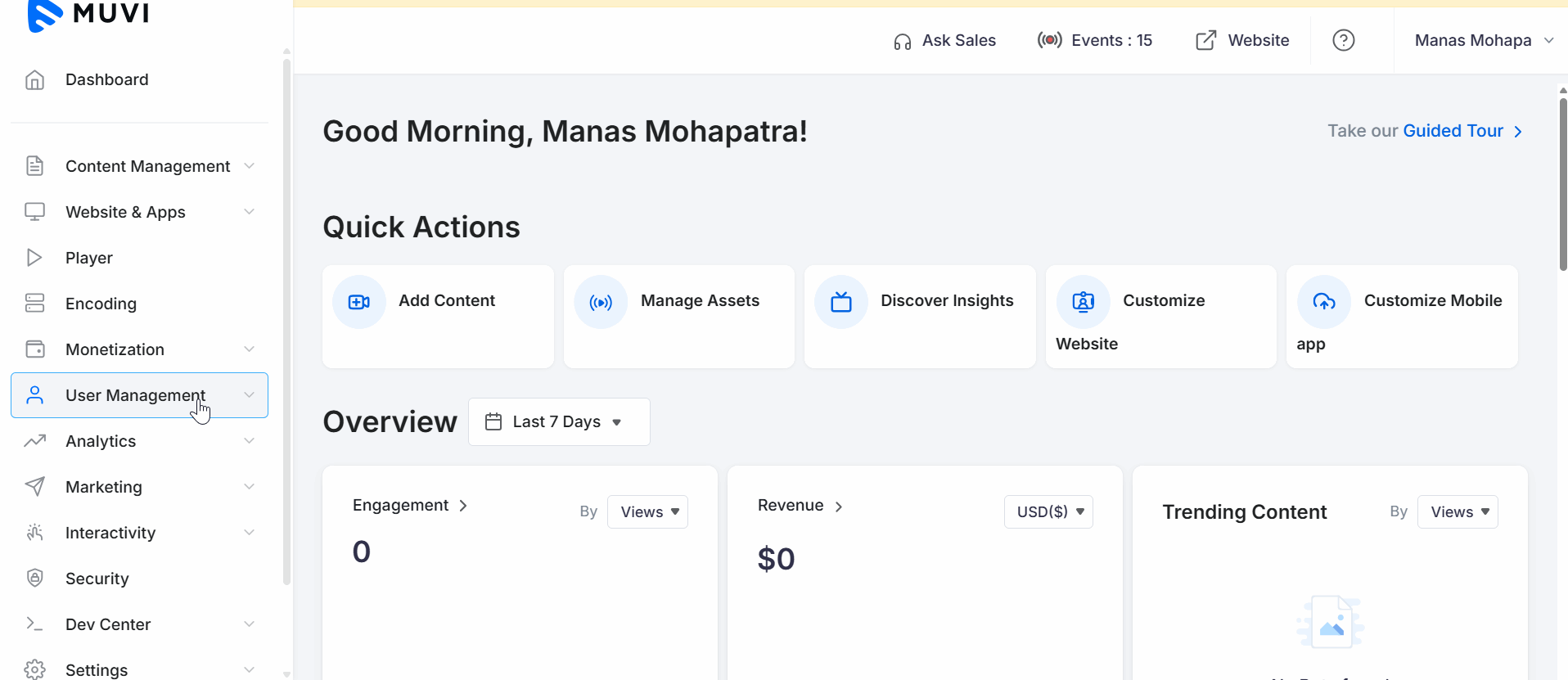Viewport: 1568px width, 680px height.
Task: Open the USD($) currency dropdown
Action: click(x=1048, y=512)
